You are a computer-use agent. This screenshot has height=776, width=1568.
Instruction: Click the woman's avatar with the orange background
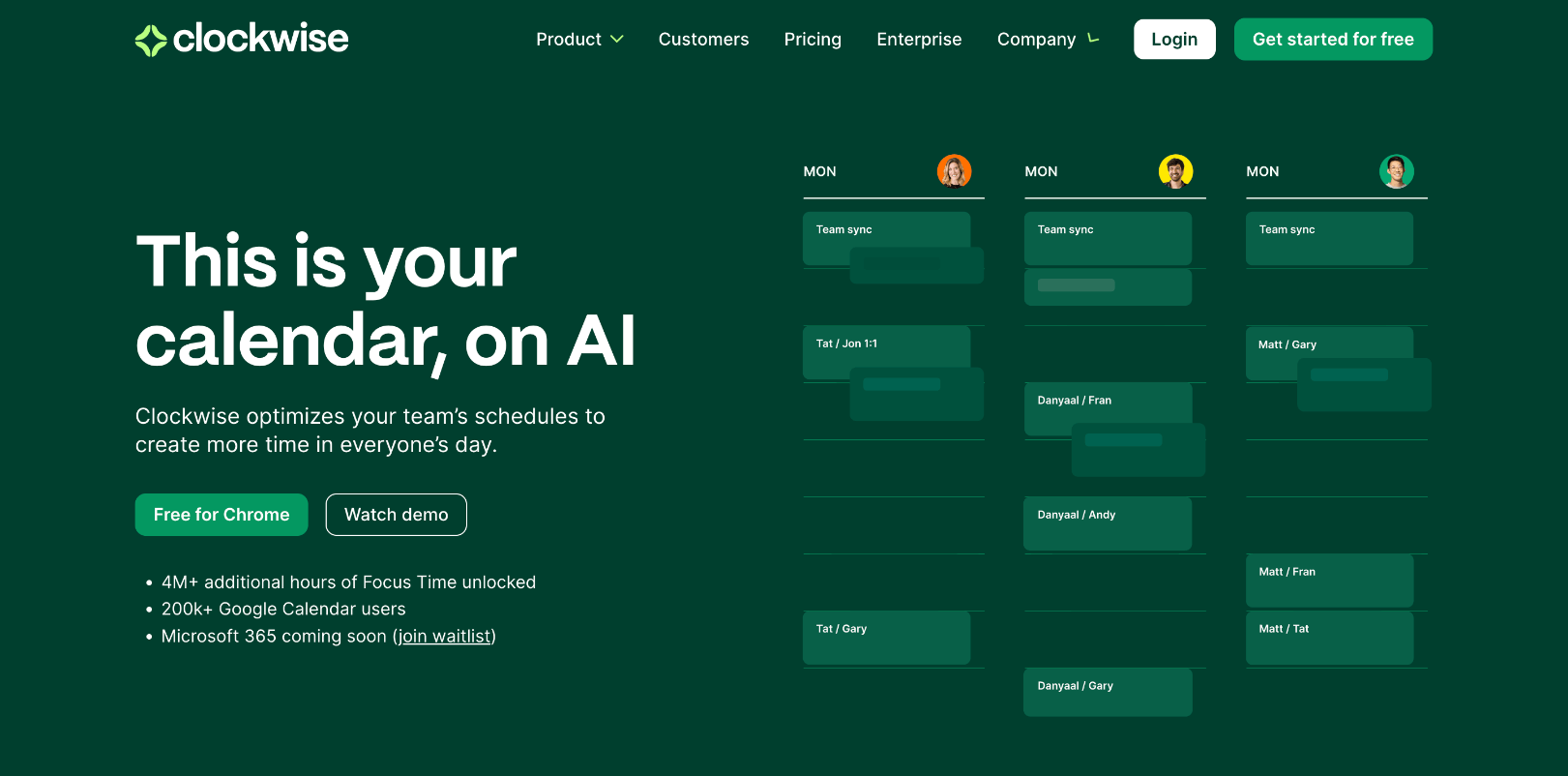point(954,171)
